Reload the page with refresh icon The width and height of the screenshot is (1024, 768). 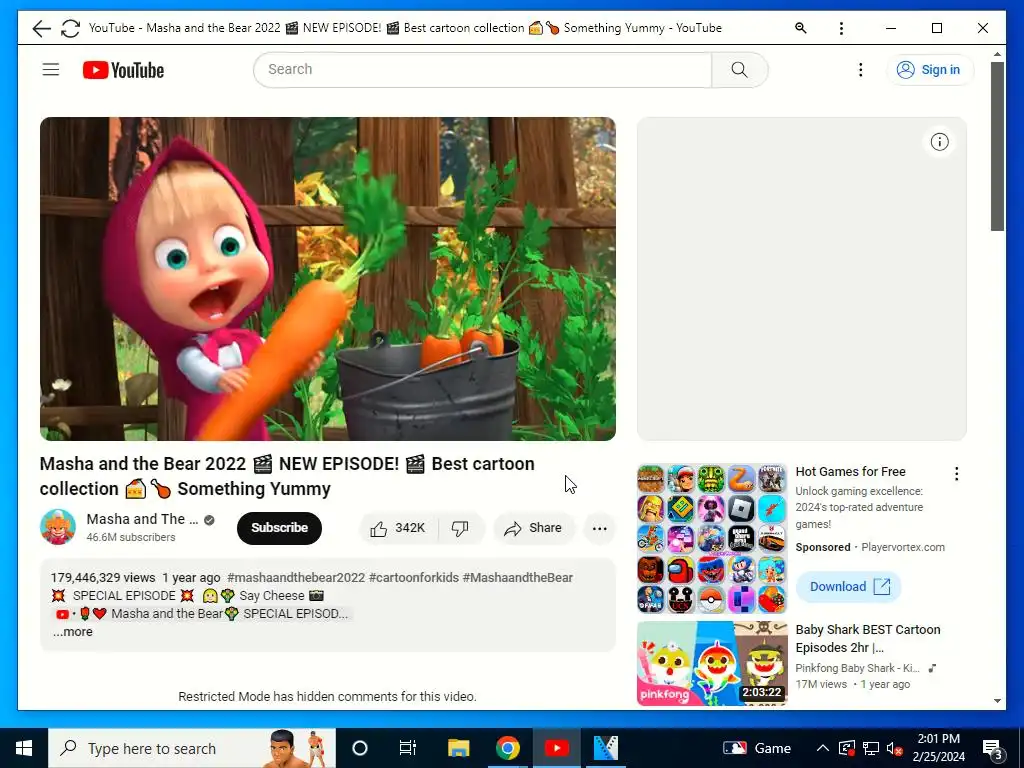71,28
